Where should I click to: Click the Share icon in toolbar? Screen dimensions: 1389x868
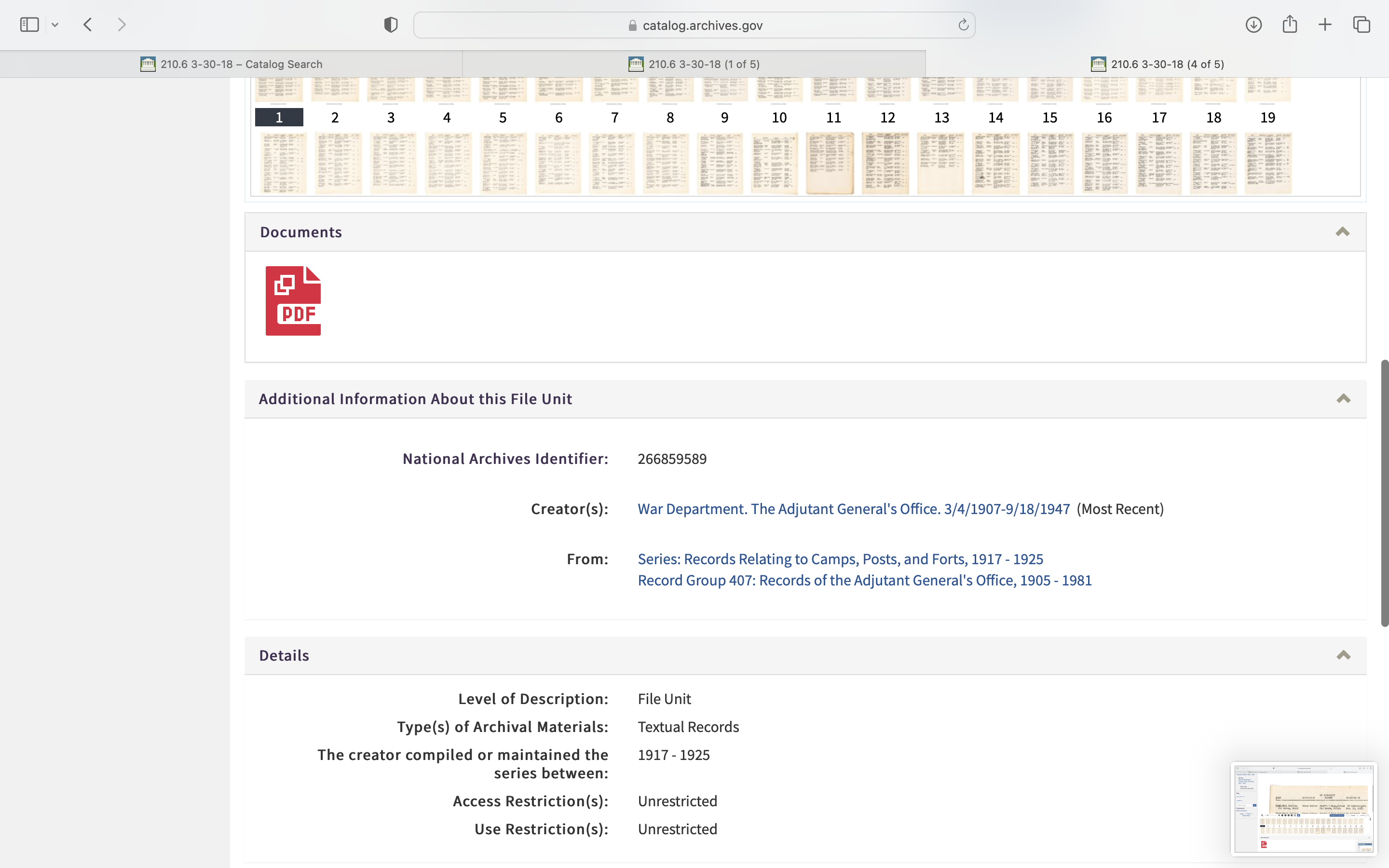pyautogui.click(x=1290, y=25)
